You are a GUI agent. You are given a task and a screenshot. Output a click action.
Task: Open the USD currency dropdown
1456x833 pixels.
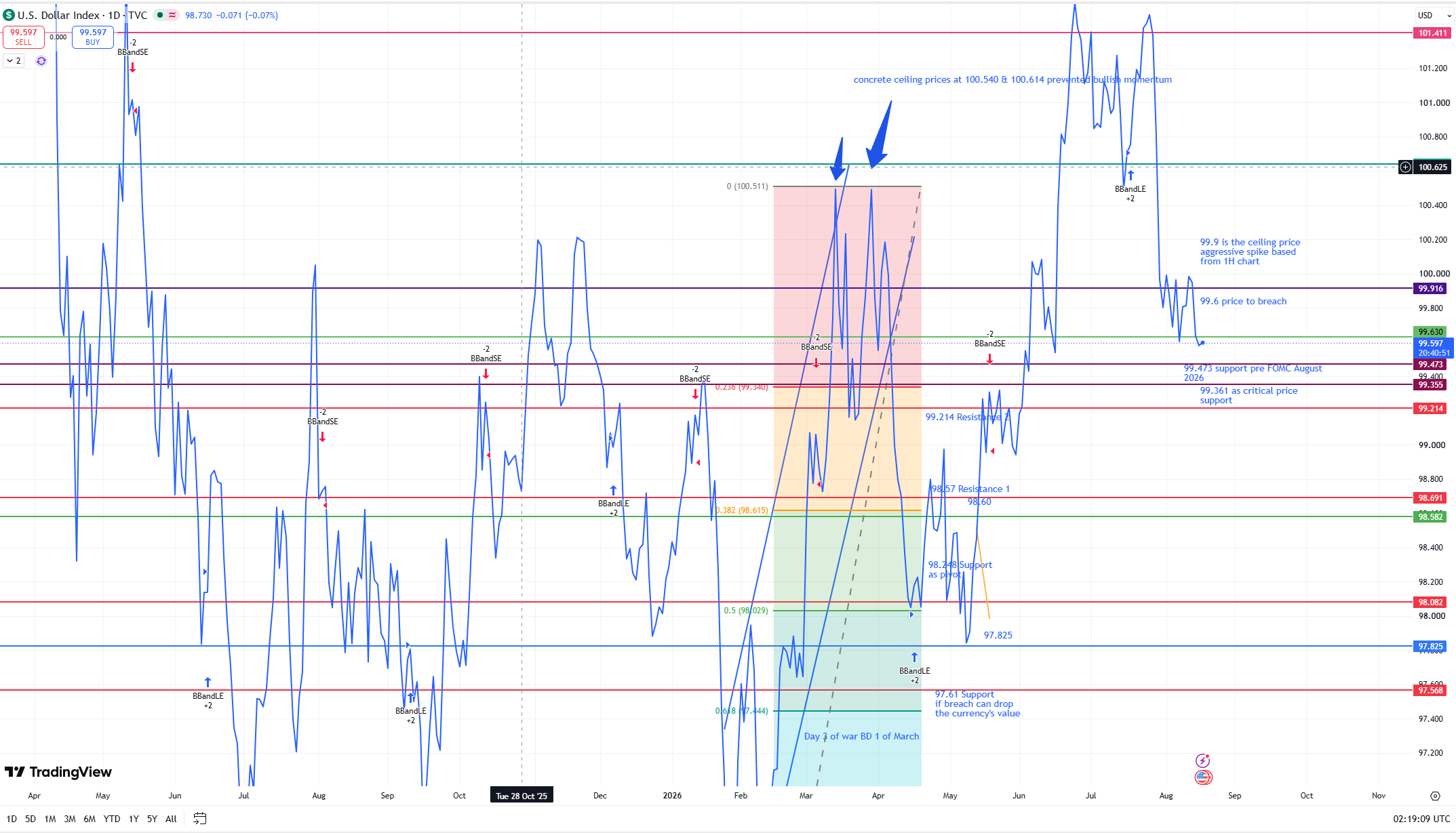tap(1425, 15)
